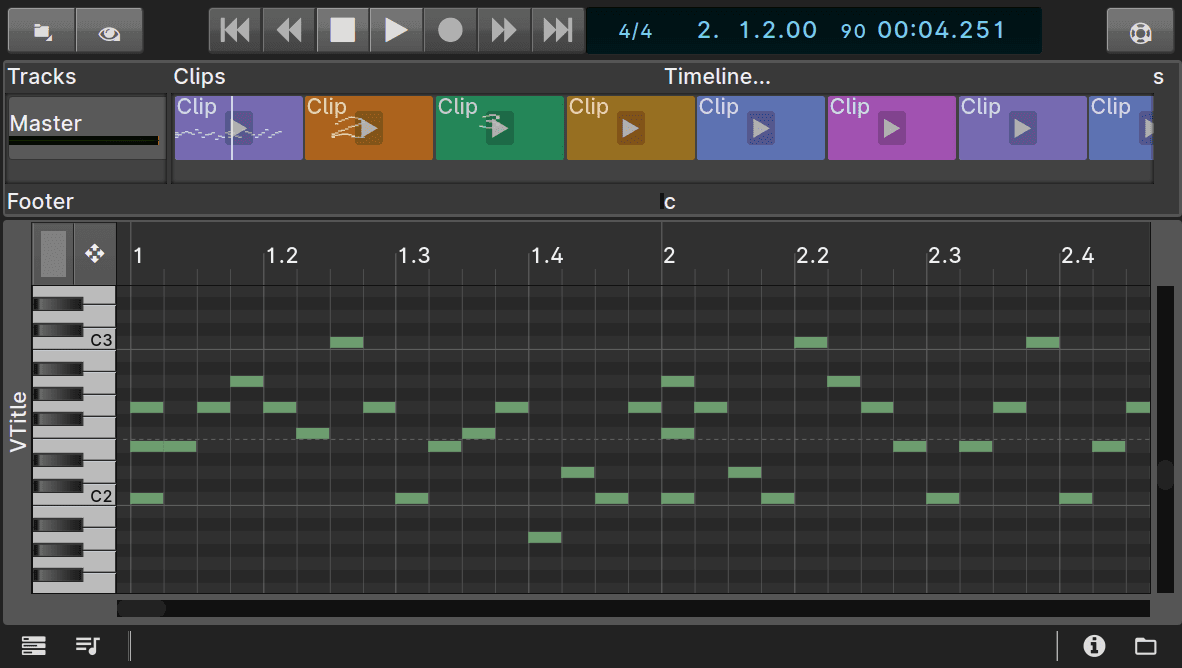Image resolution: width=1182 pixels, height=668 pixels.
Task: Select the tempo value 90
Action: tap(852, 31)
